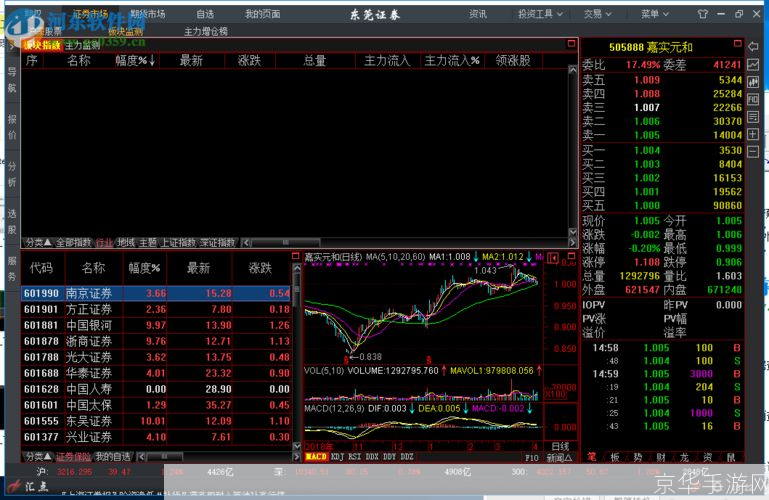Click the 主力流入 column header

(387, 60)
